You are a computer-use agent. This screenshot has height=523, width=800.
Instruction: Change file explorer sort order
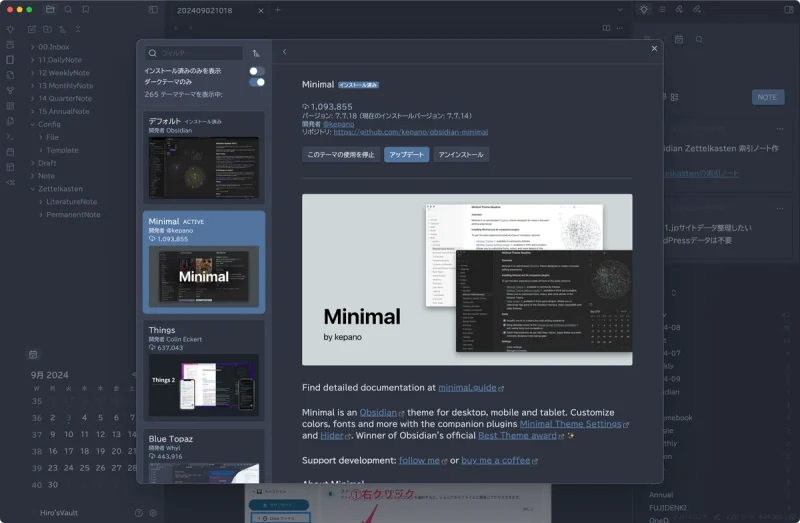point(63,29)
